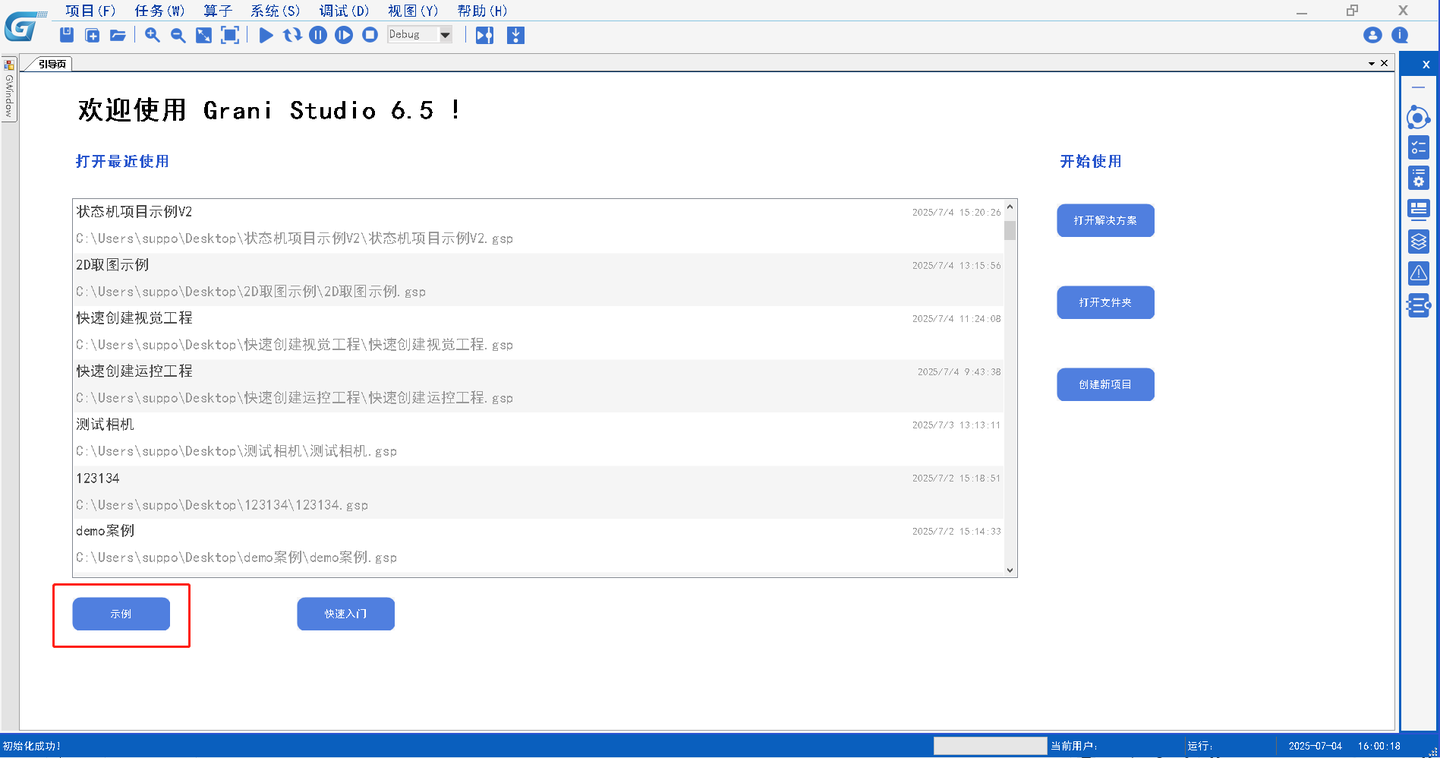This screenshot has height=758, width=1440.
Task: Click the 示例 button
Action: click(121, 614)
